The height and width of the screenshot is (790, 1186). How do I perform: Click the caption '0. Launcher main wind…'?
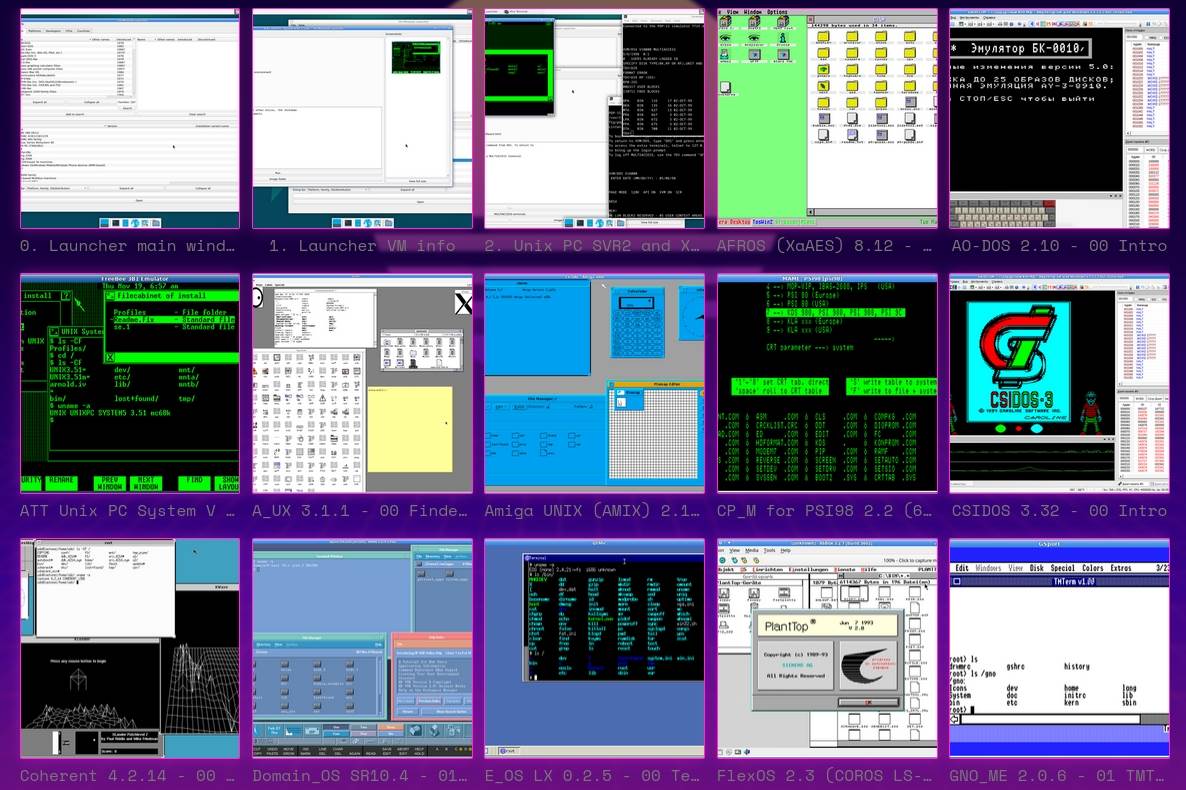tap(127, 246)
